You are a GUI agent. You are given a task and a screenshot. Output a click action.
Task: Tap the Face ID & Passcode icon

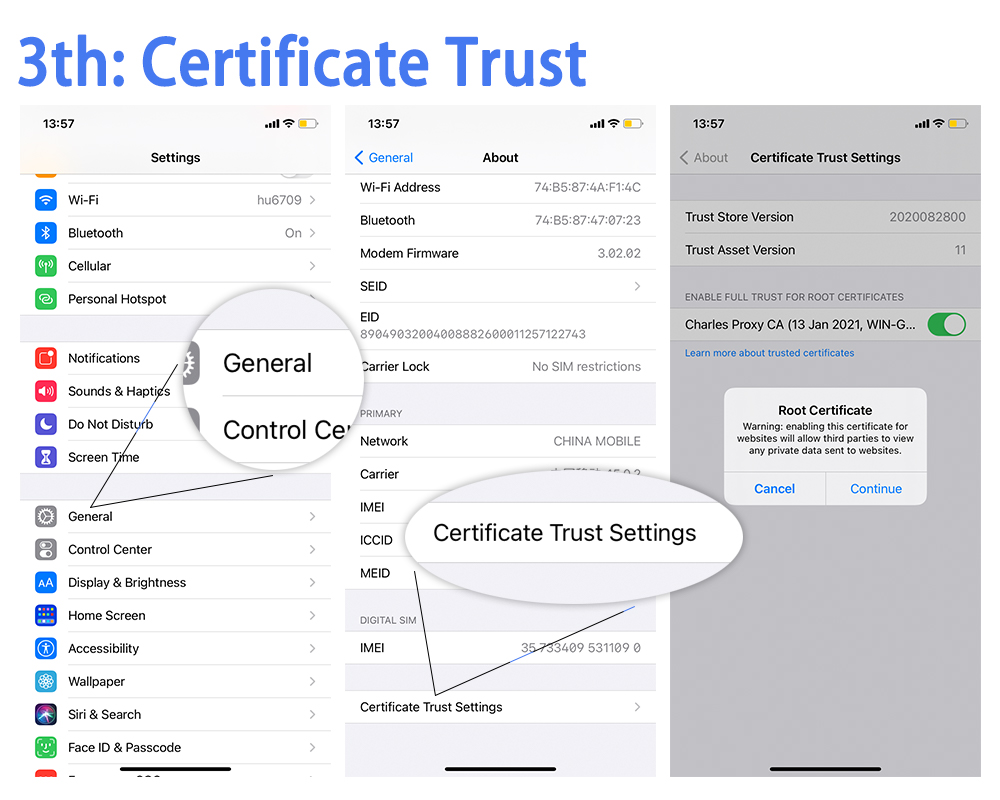(46, 748)
